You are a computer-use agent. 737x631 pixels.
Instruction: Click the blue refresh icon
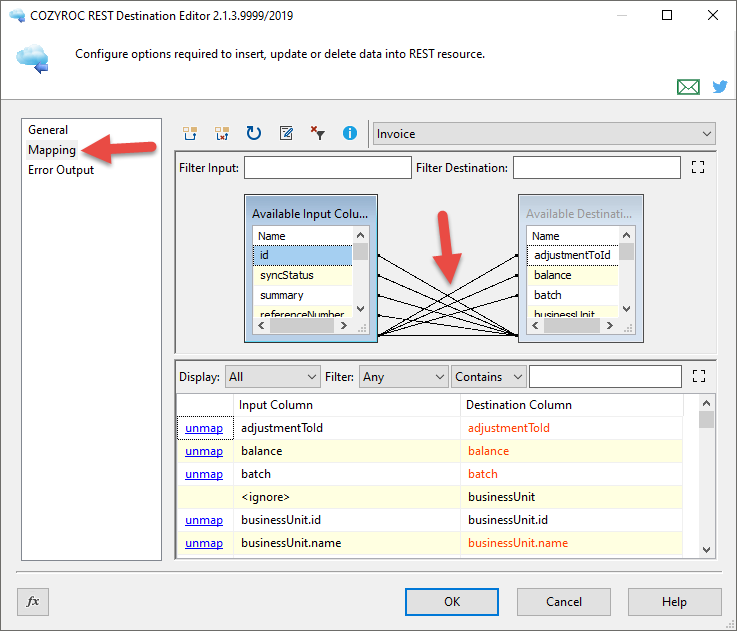[254, 134]
